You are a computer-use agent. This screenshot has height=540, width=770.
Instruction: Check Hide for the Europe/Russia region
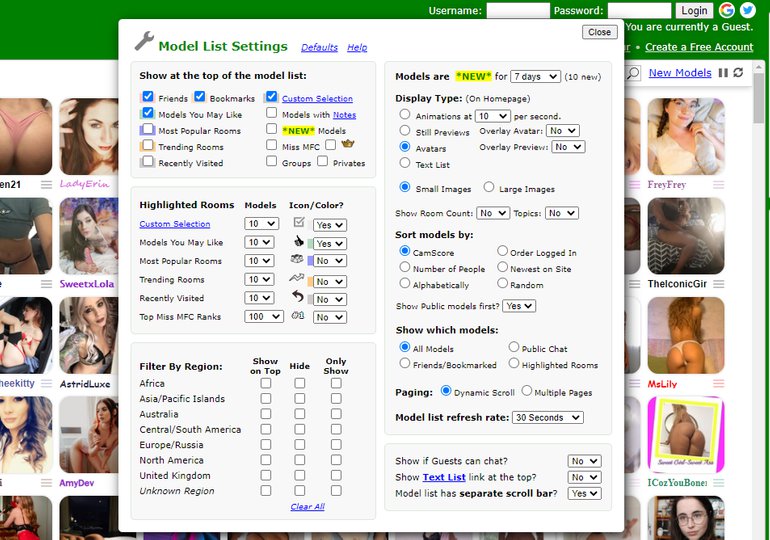pyautogui.click(x=300, y=444)
